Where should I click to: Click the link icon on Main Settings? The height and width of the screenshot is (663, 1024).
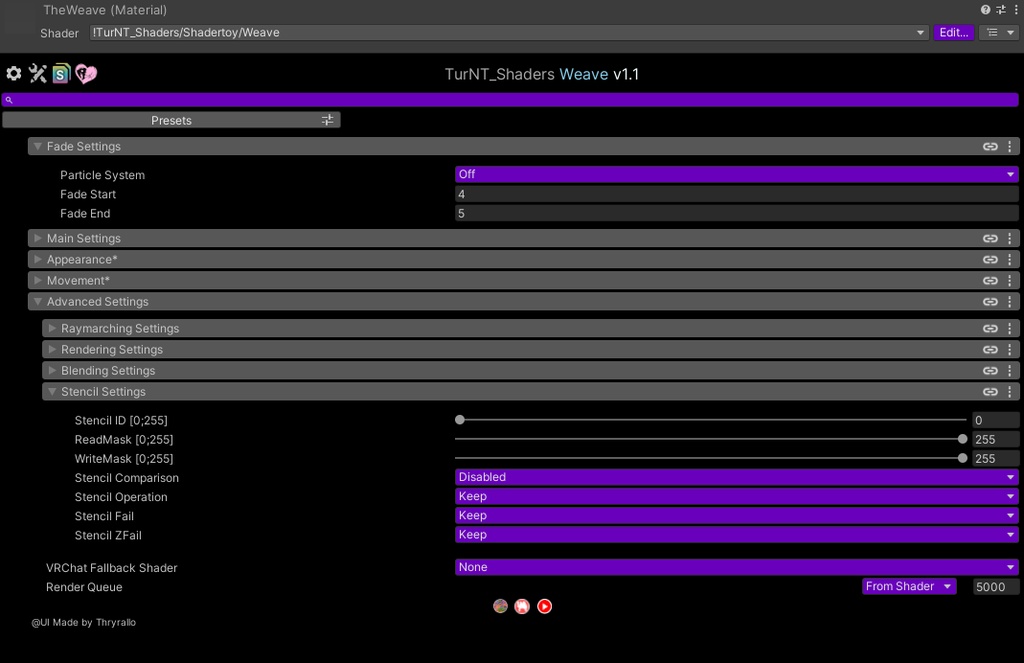pos(990,238)
